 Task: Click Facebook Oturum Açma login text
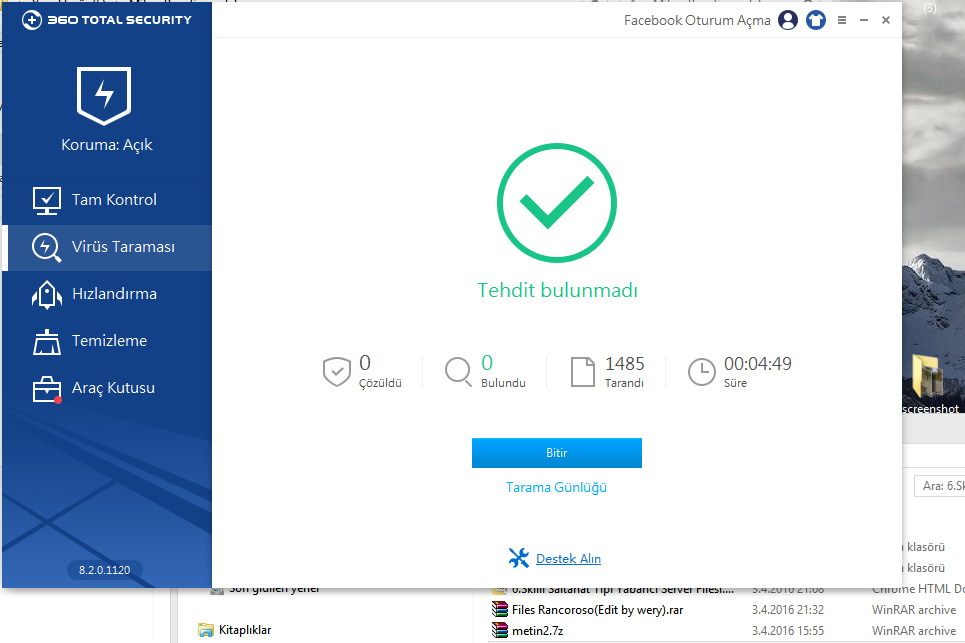tap(697, 20)
